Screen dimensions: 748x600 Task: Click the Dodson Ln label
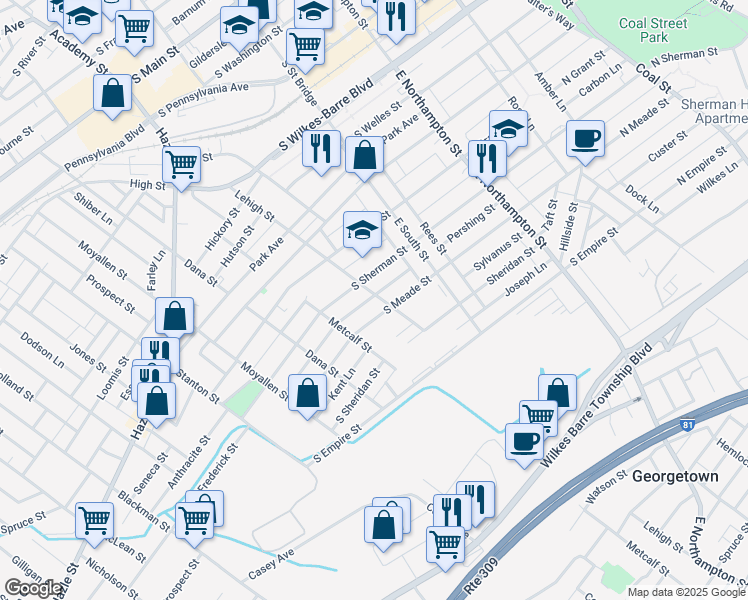tap(42, 350)
